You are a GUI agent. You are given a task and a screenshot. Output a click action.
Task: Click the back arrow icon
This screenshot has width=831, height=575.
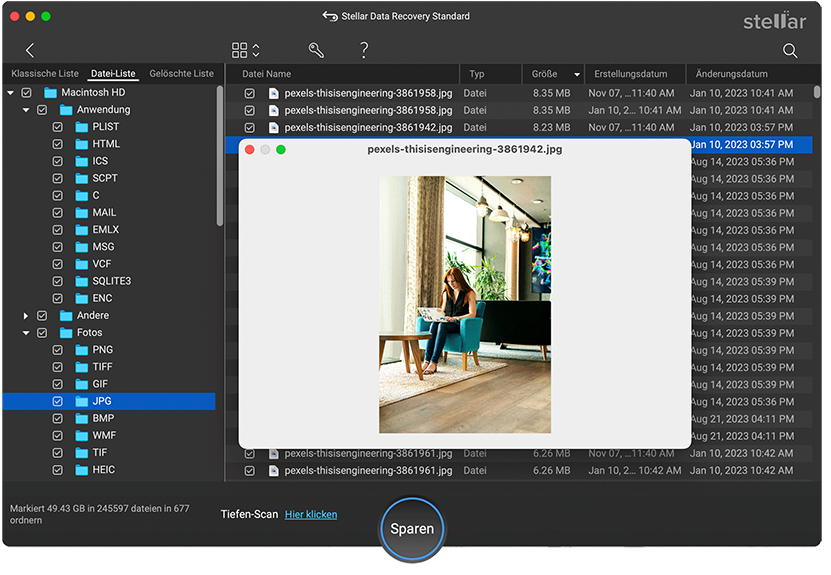(x=30, y=50)
